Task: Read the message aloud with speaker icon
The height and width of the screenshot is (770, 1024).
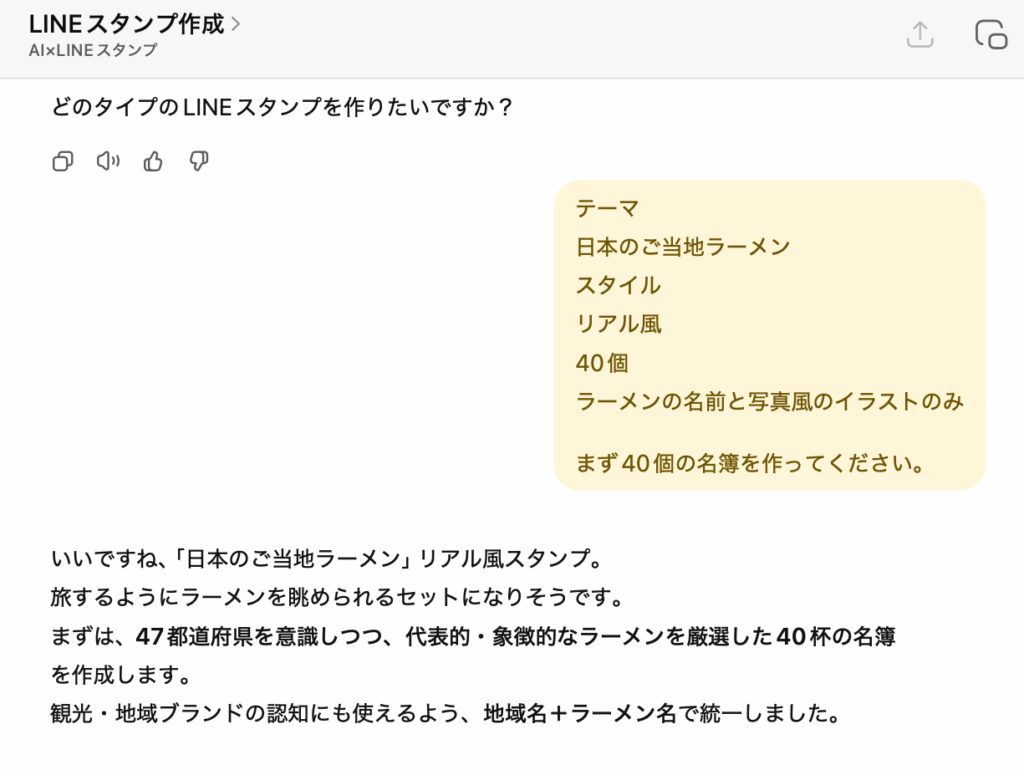Action: pos(108,161)
